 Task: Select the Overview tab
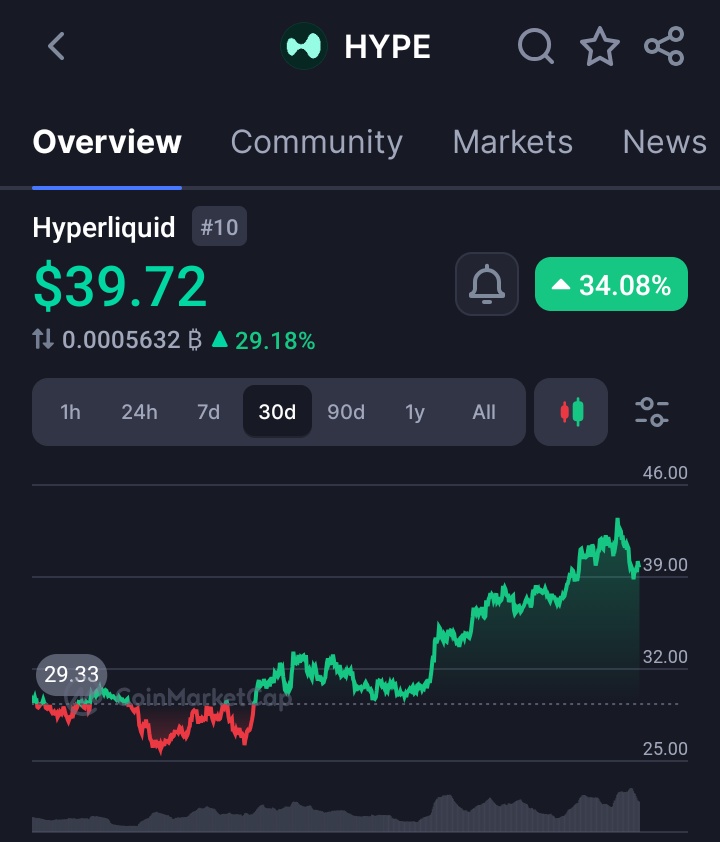[107, 142]
